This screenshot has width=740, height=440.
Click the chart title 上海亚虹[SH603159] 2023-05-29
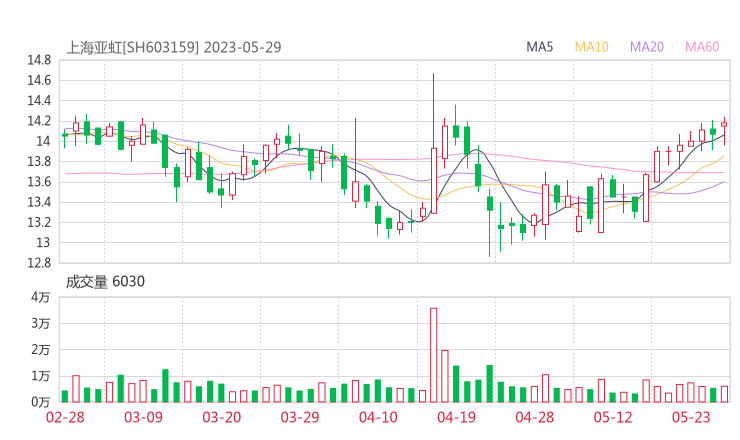173,47
